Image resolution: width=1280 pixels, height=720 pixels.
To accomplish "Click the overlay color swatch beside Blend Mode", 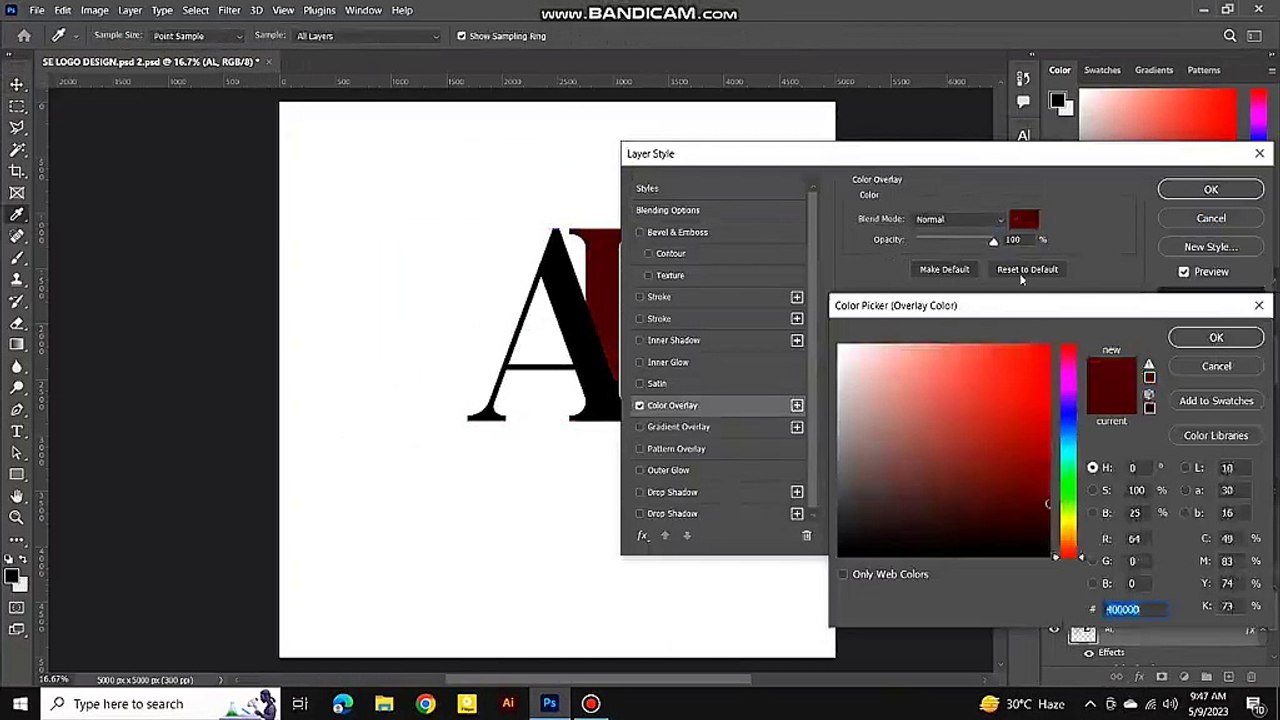I will tap(1024, 219).
